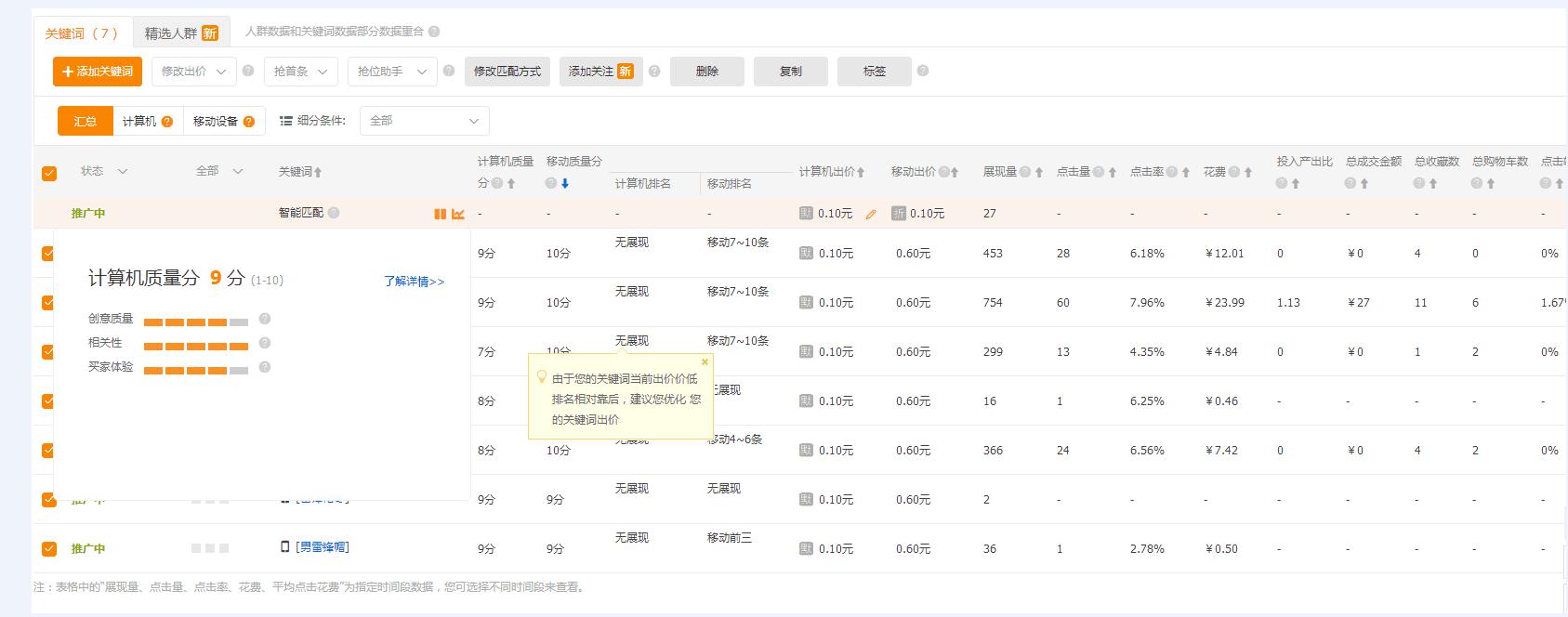Sort by 总成交金额 arrow
This screenshot has width=1568, height=617.
1364,184
